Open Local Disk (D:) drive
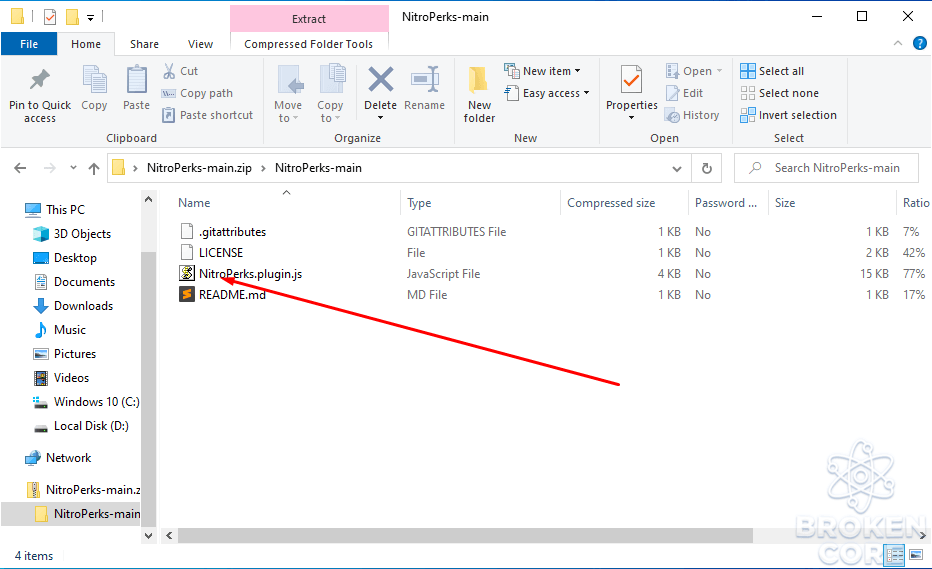The image size is (932, 569). 91,426
